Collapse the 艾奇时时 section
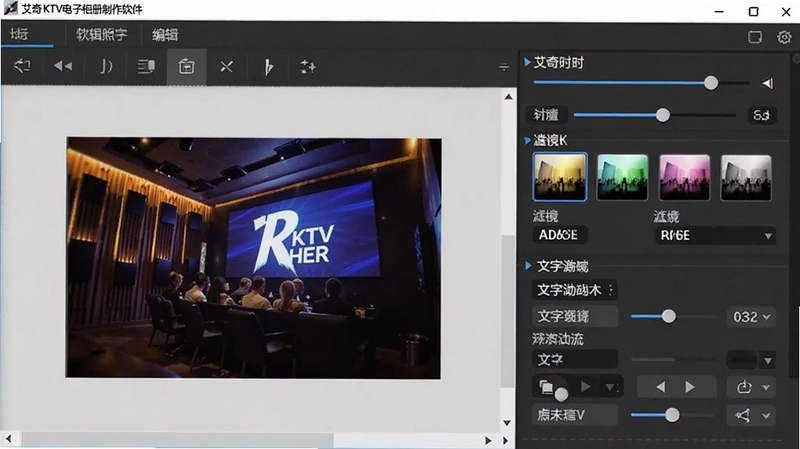Viewport: 800px width, 449px height. [528, 62]
